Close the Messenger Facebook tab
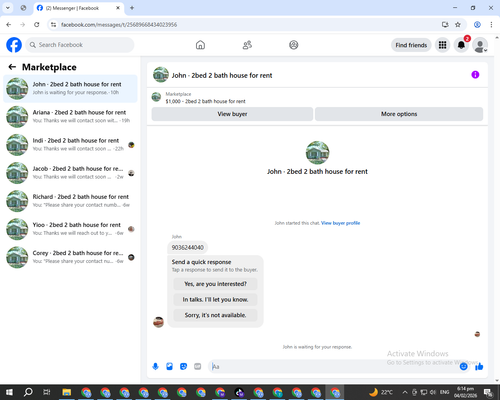500x400 pixels. [x=118, y=8]
